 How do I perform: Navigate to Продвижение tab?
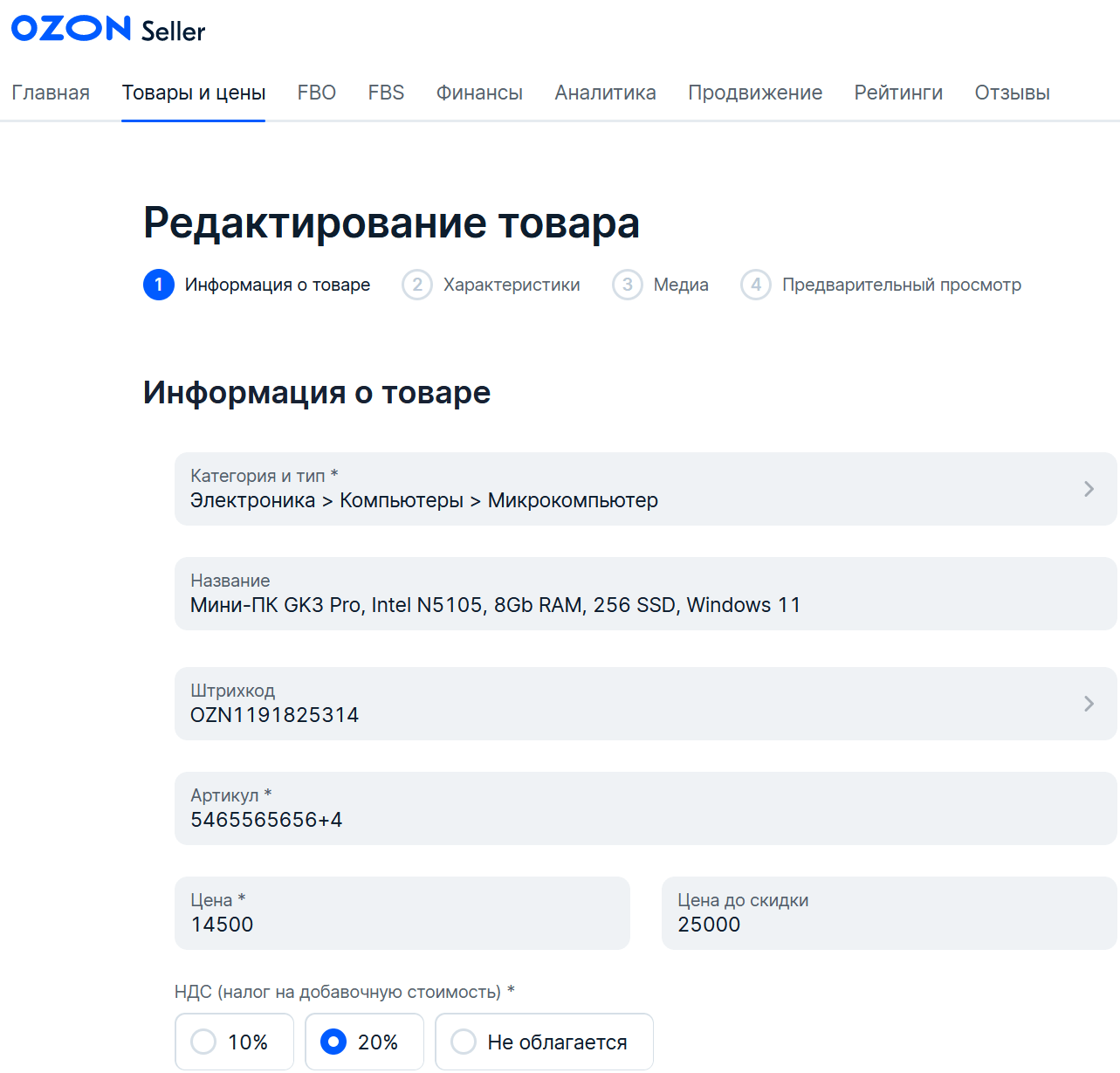coord(755,93)
